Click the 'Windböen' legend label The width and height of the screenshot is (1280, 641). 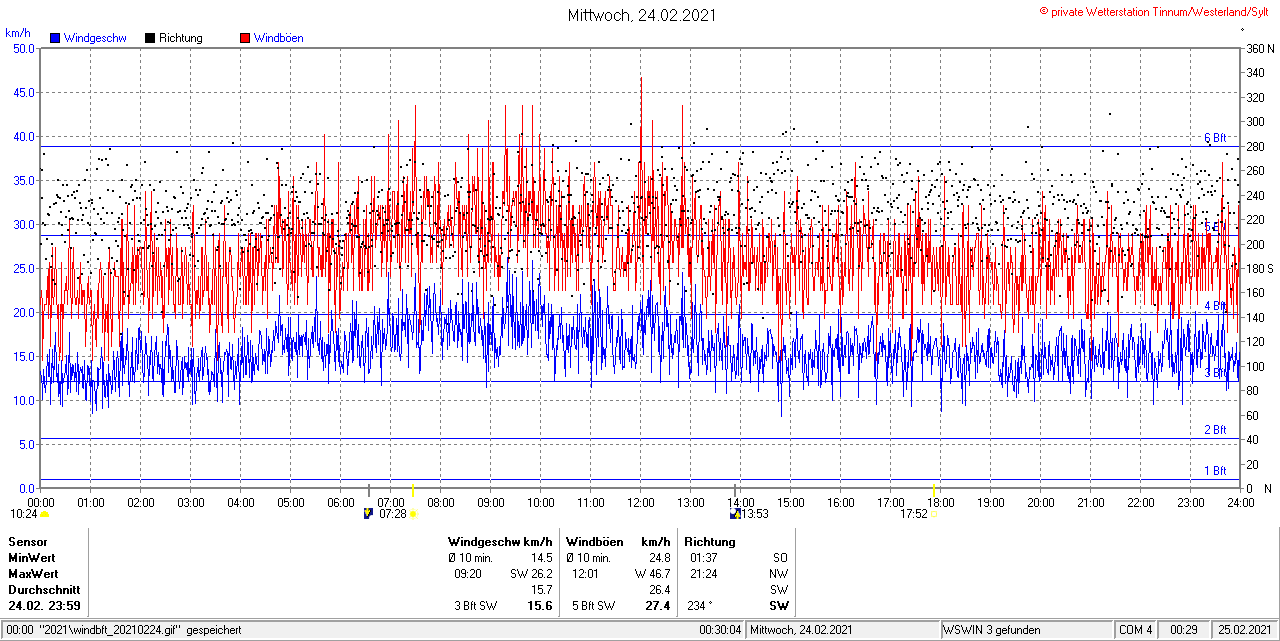click(x=279, y=38)
